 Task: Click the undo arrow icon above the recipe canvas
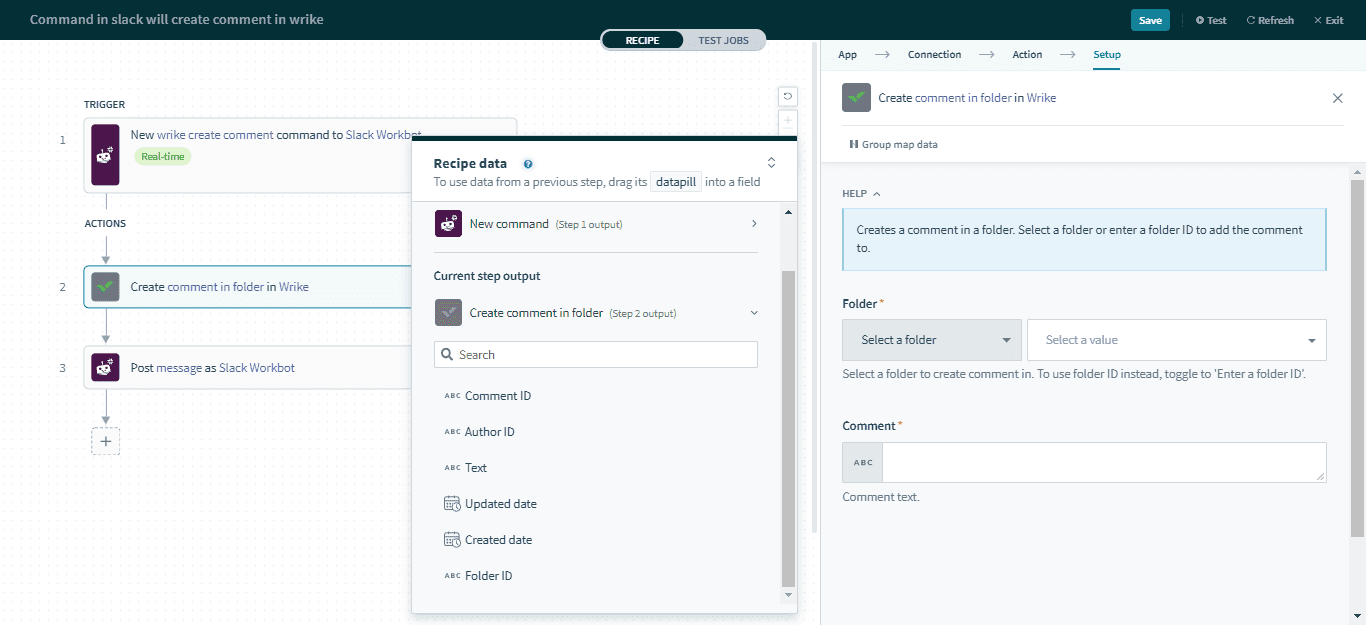coord(787,96)
